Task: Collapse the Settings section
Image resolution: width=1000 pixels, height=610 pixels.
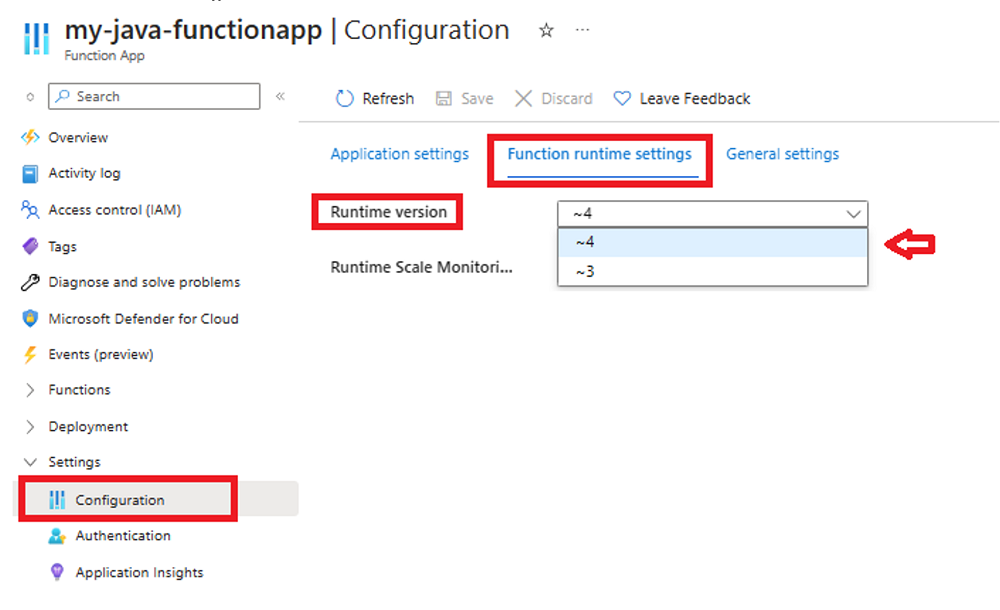Action: tap(30, 462)
